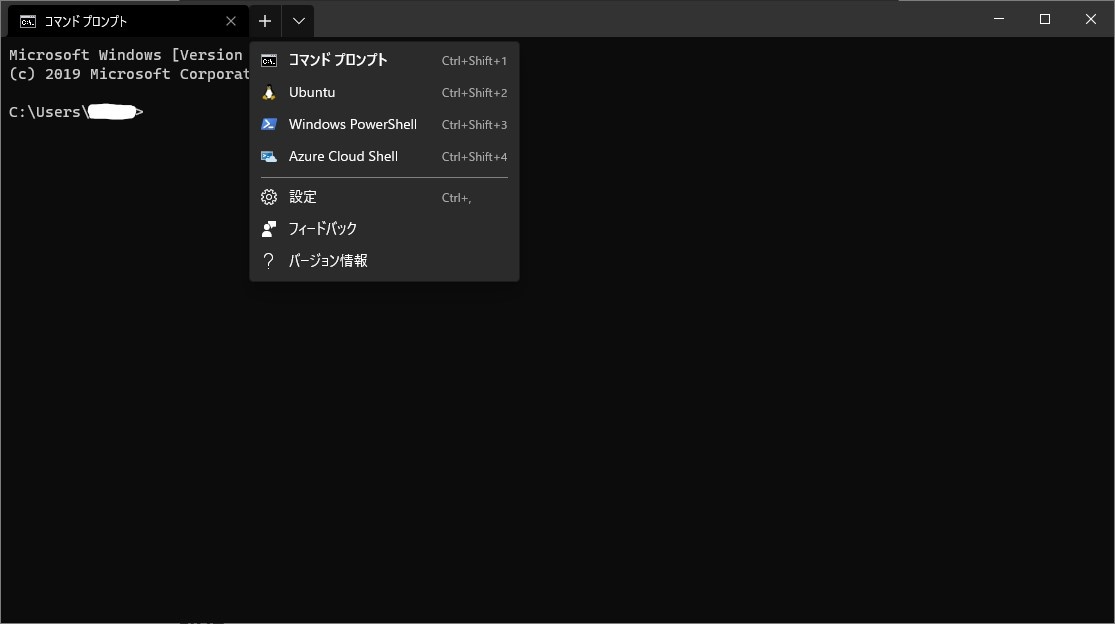This screenshot has height=624, width=1115.
Task: Close the コマンド プロンプト tab
Action: 230,21
